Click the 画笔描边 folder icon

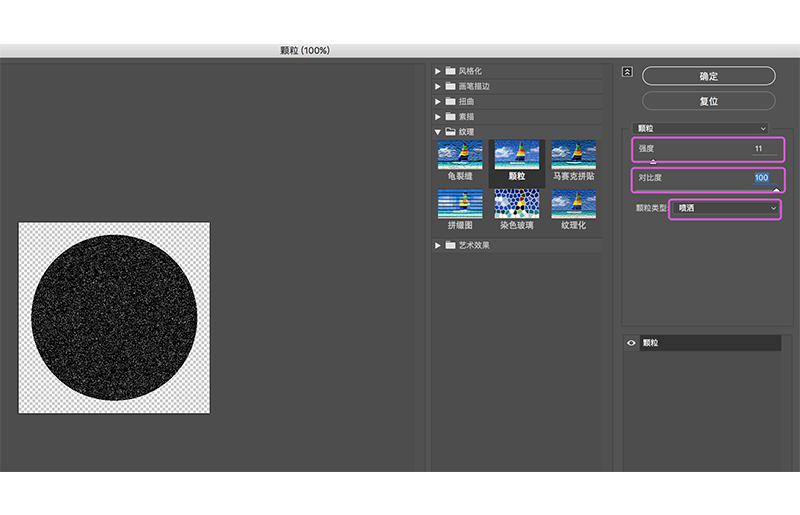coord(451,86)
